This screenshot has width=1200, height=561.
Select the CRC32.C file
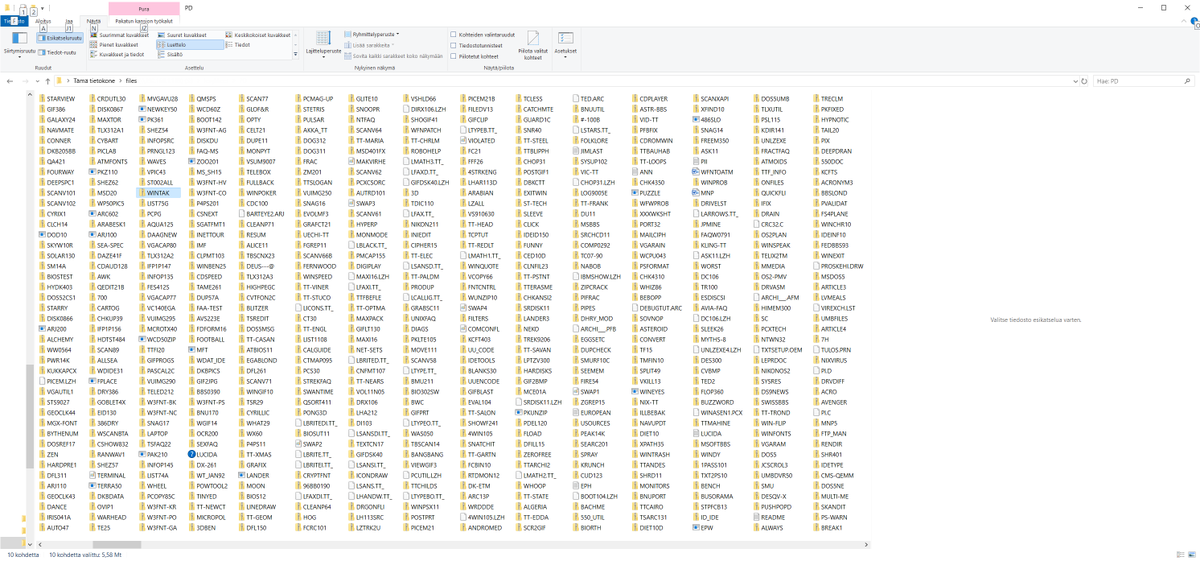tap(768, 223)
